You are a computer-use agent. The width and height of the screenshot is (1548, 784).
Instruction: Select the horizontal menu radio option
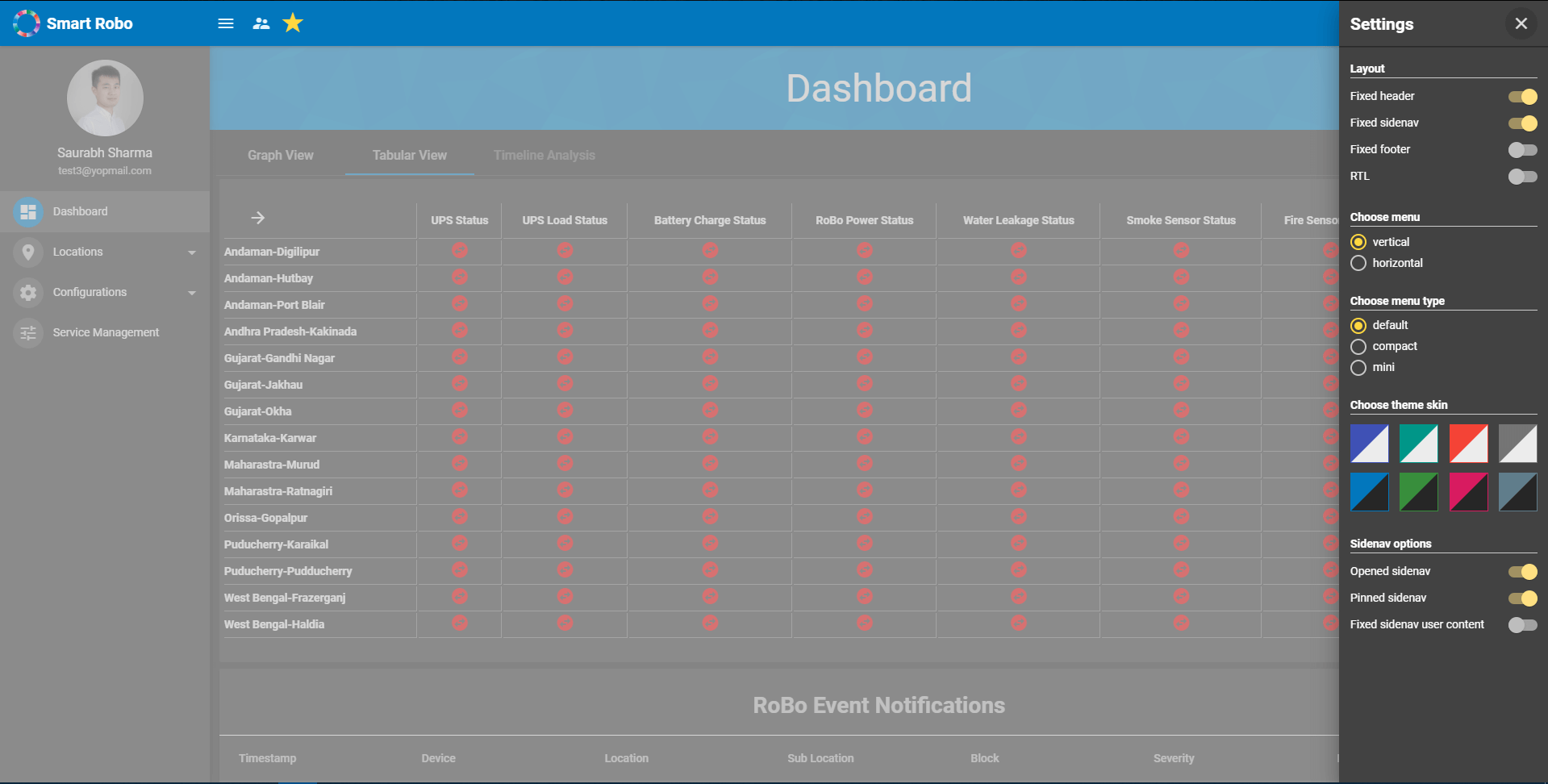point(1358,263)
